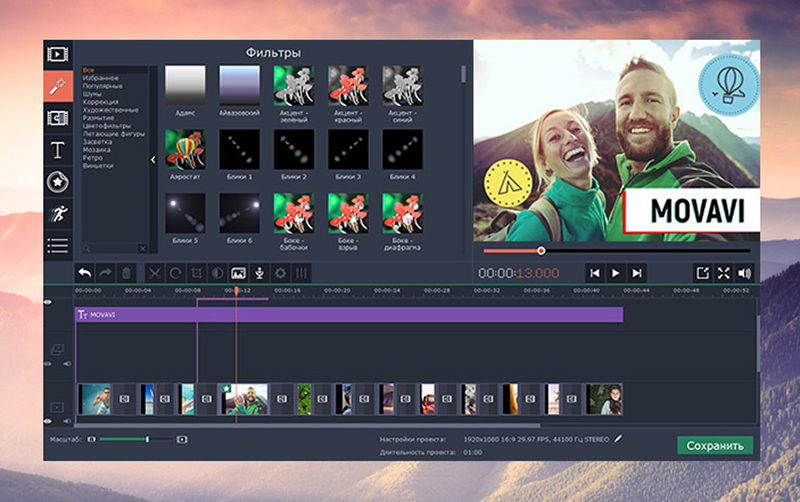
Task: Click the Split scissors icon in toolbar
Action: pos(154,272)
